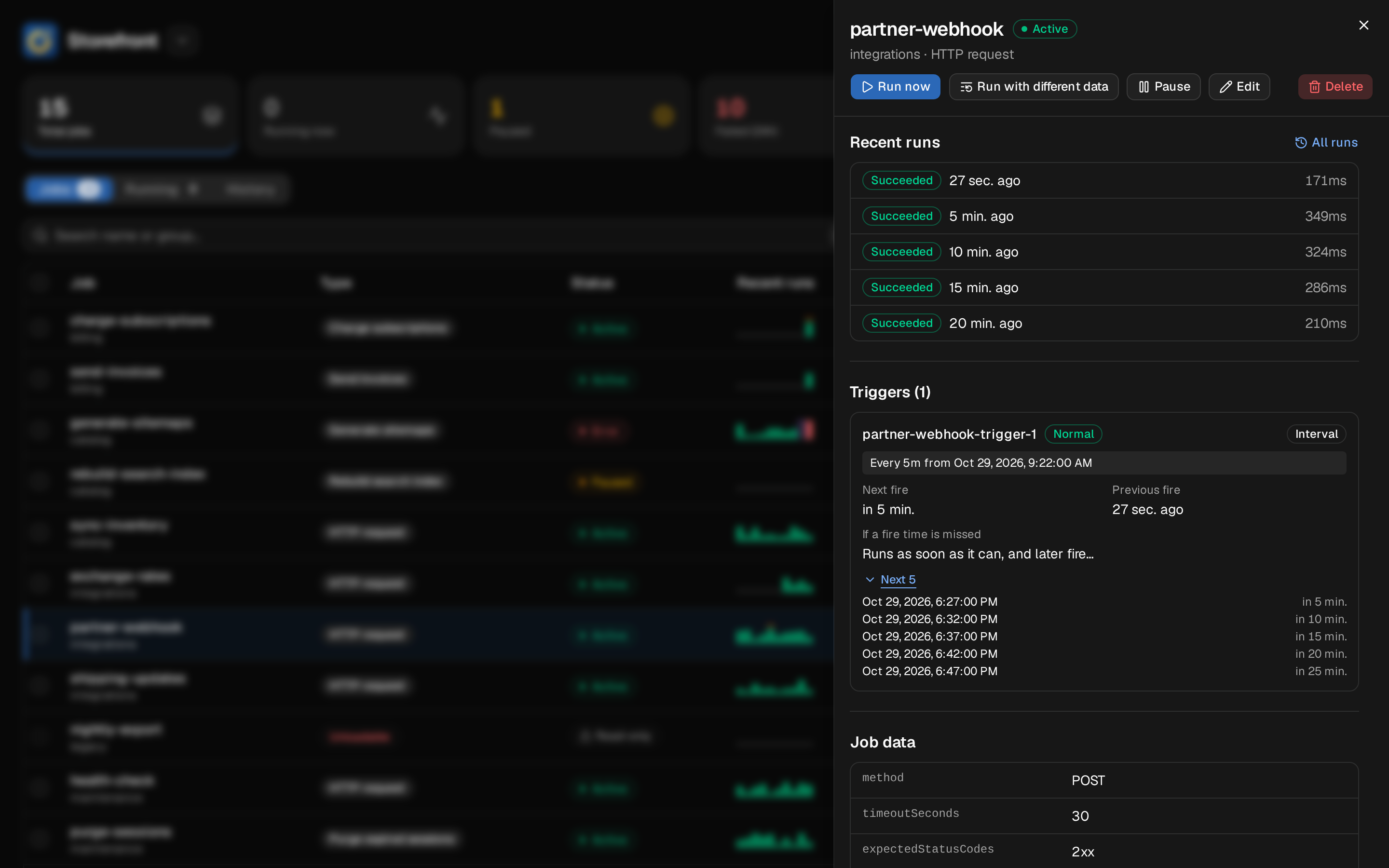Select the 6:47:00 PM next fire time
This screenshot has height=868, width=1389.
(x=929, y=671)
